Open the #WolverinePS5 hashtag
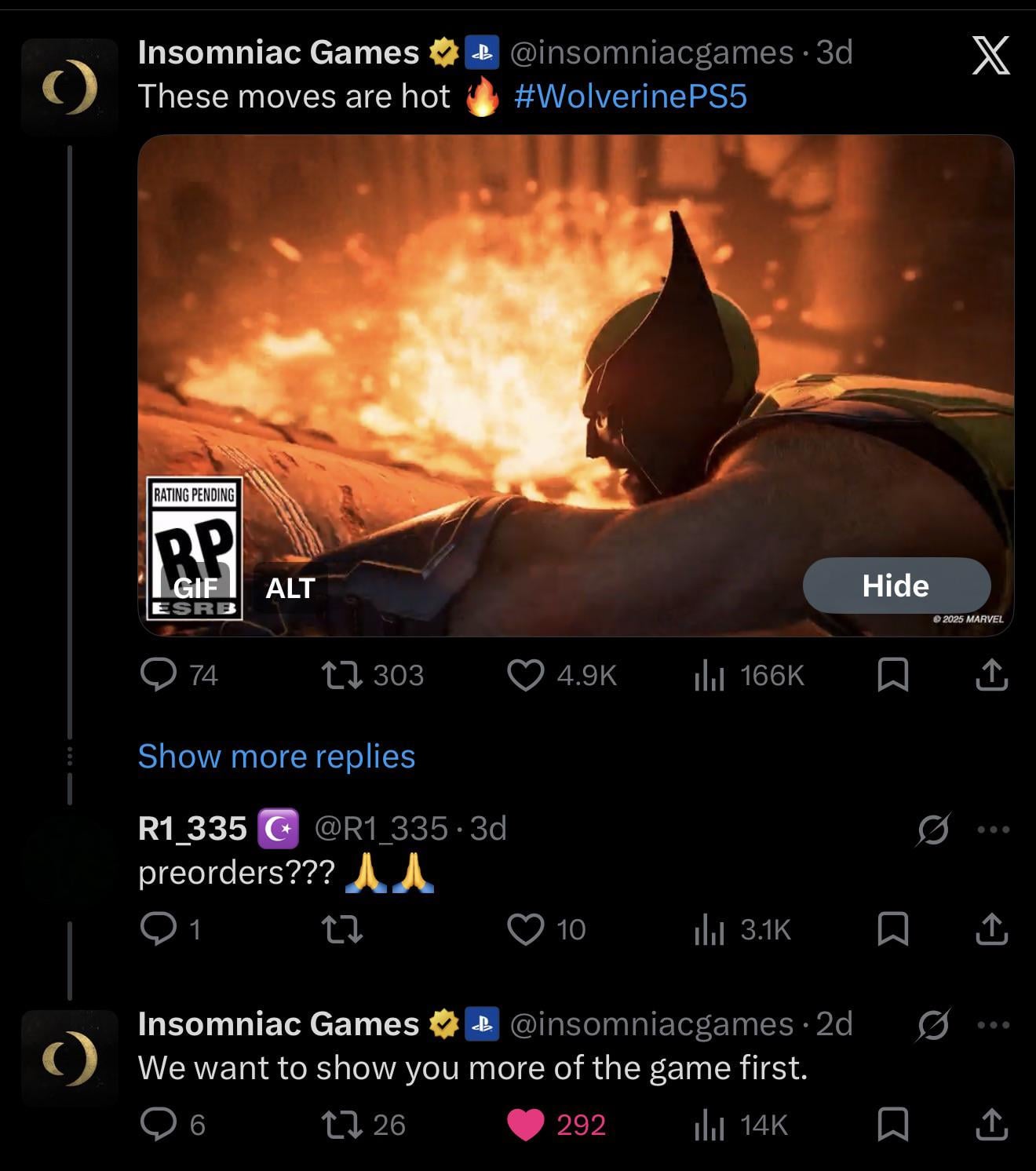Screen dimensions: 1036x1171 (630, 97)
